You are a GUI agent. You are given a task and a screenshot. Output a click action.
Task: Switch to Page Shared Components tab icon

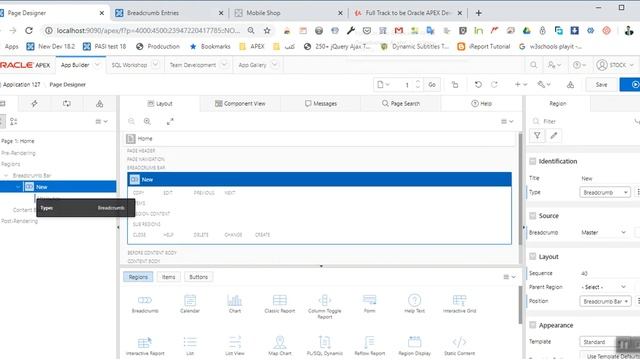click(x=99, y=104)
